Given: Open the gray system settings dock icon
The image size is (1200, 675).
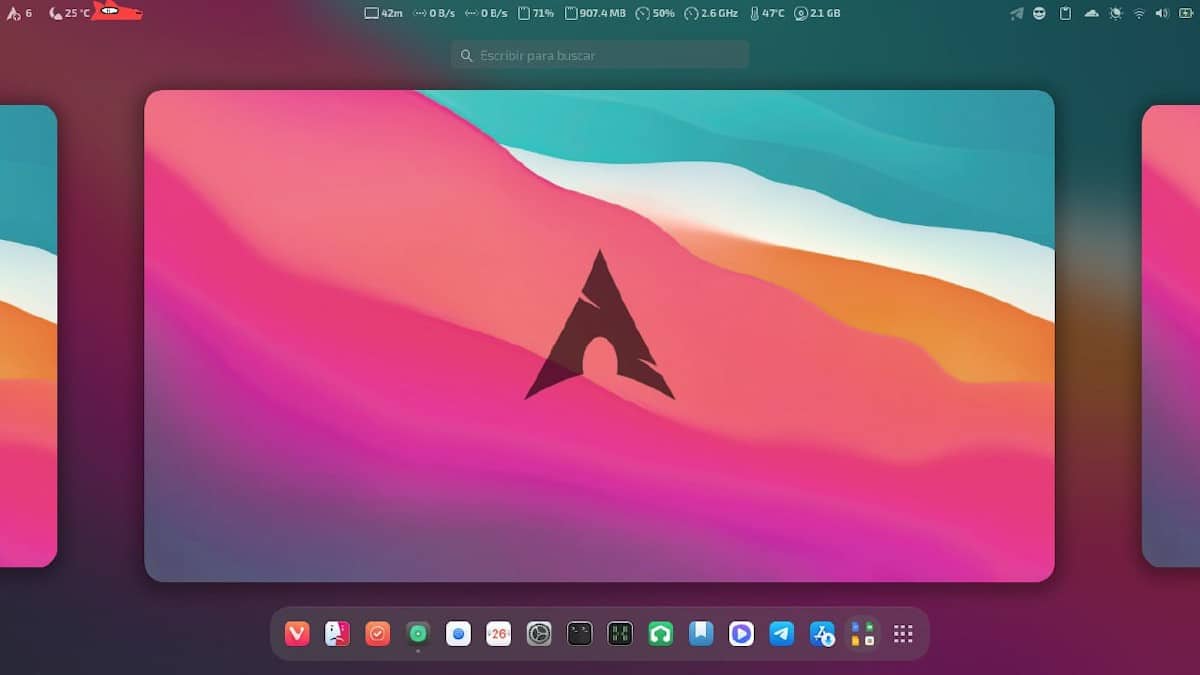Looking at the screenshot, I should (x=539, y=633).
